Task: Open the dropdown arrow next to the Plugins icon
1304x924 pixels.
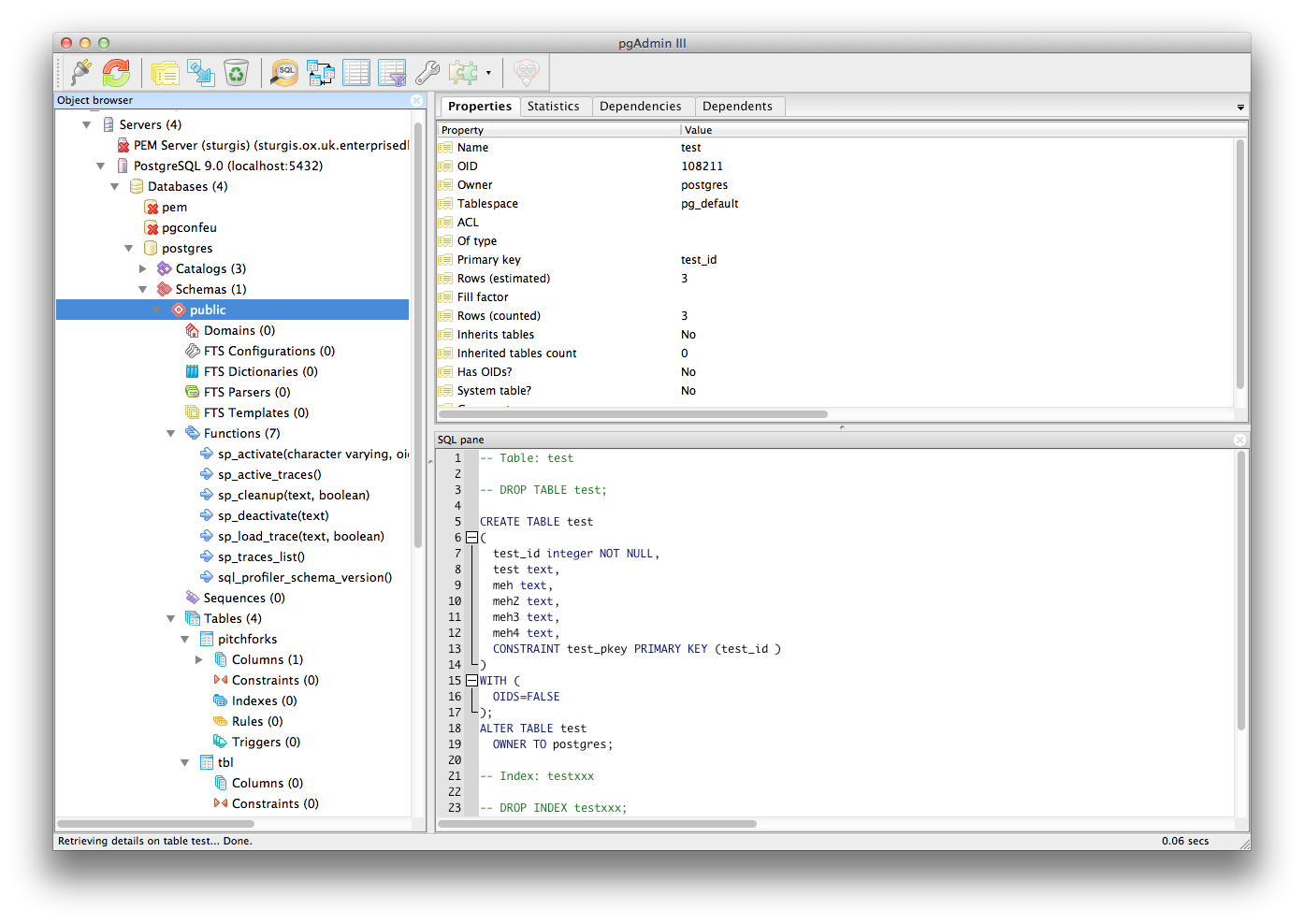Action: click(x=488, y=72)
